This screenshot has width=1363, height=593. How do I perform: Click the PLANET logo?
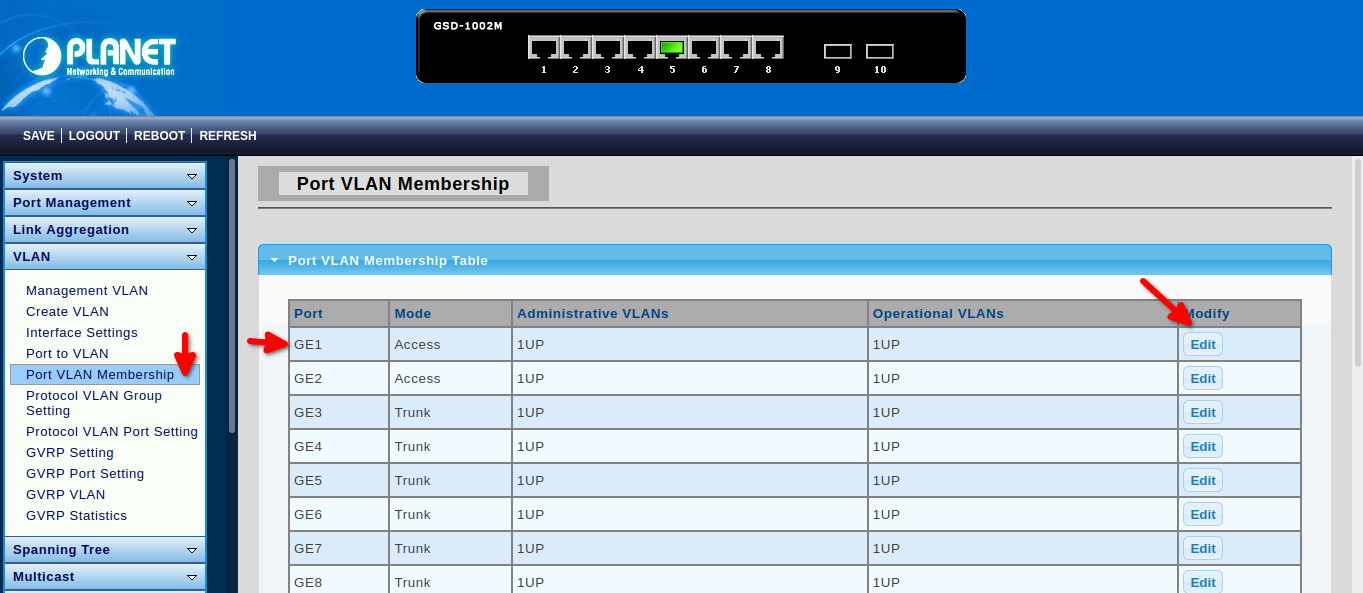(x=99, y=56)
